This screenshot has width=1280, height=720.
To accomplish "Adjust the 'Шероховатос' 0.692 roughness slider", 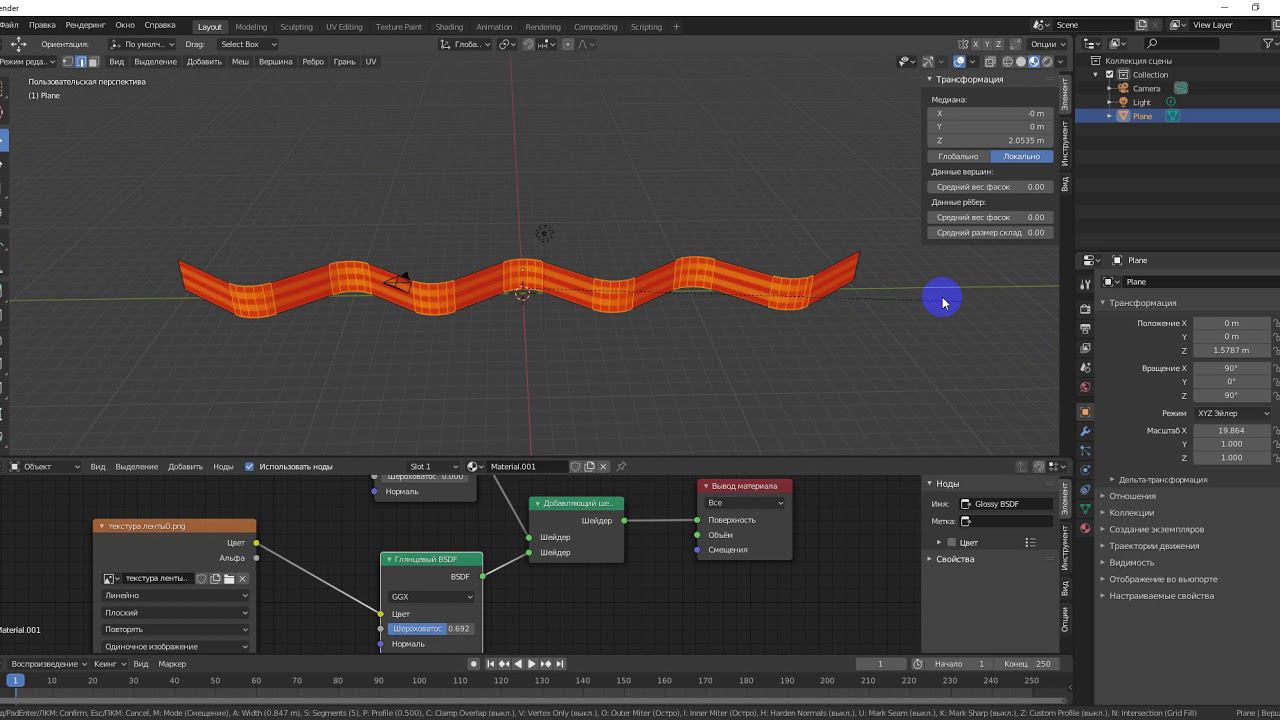I will [x=431, y=629].
